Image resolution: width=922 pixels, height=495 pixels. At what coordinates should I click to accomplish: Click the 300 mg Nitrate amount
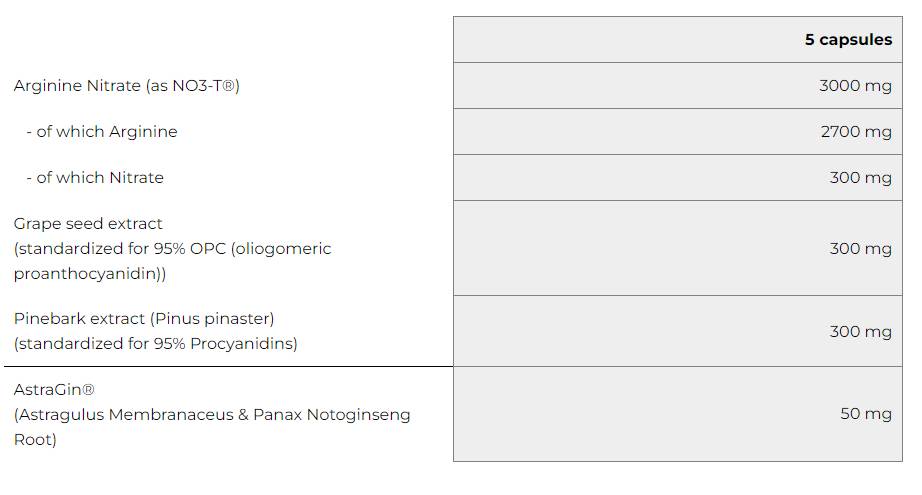[860, 178]
